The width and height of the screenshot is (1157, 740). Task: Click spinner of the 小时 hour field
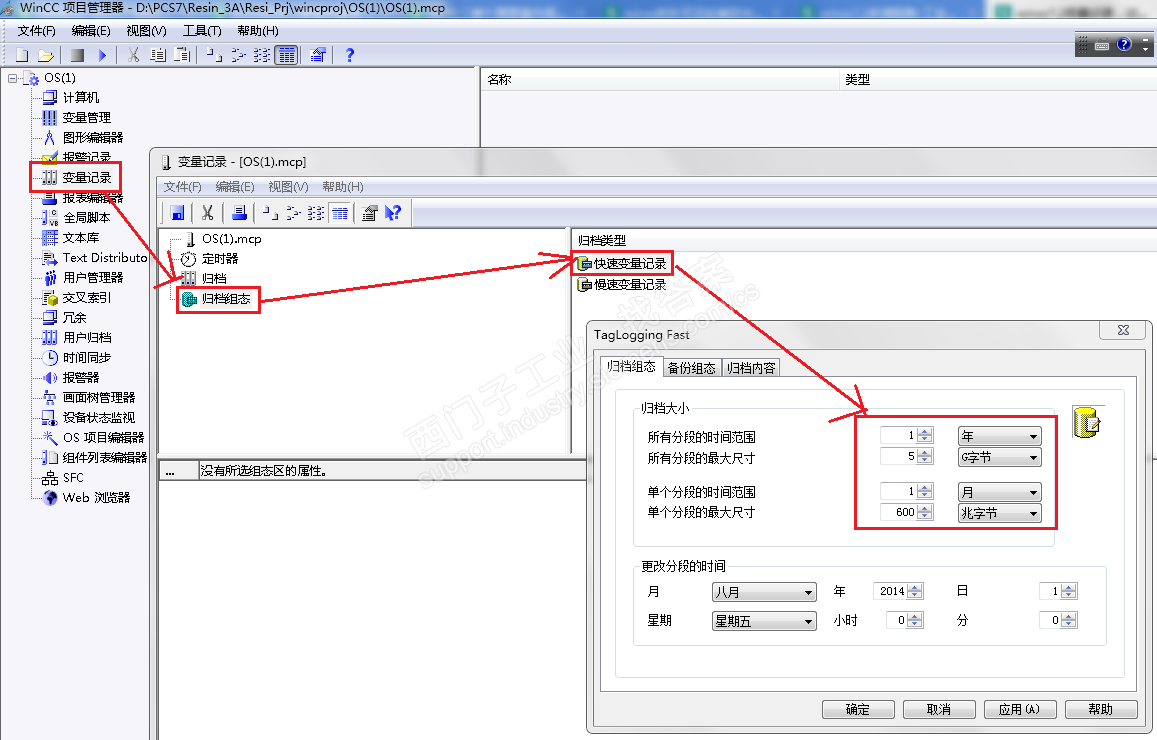914,620
